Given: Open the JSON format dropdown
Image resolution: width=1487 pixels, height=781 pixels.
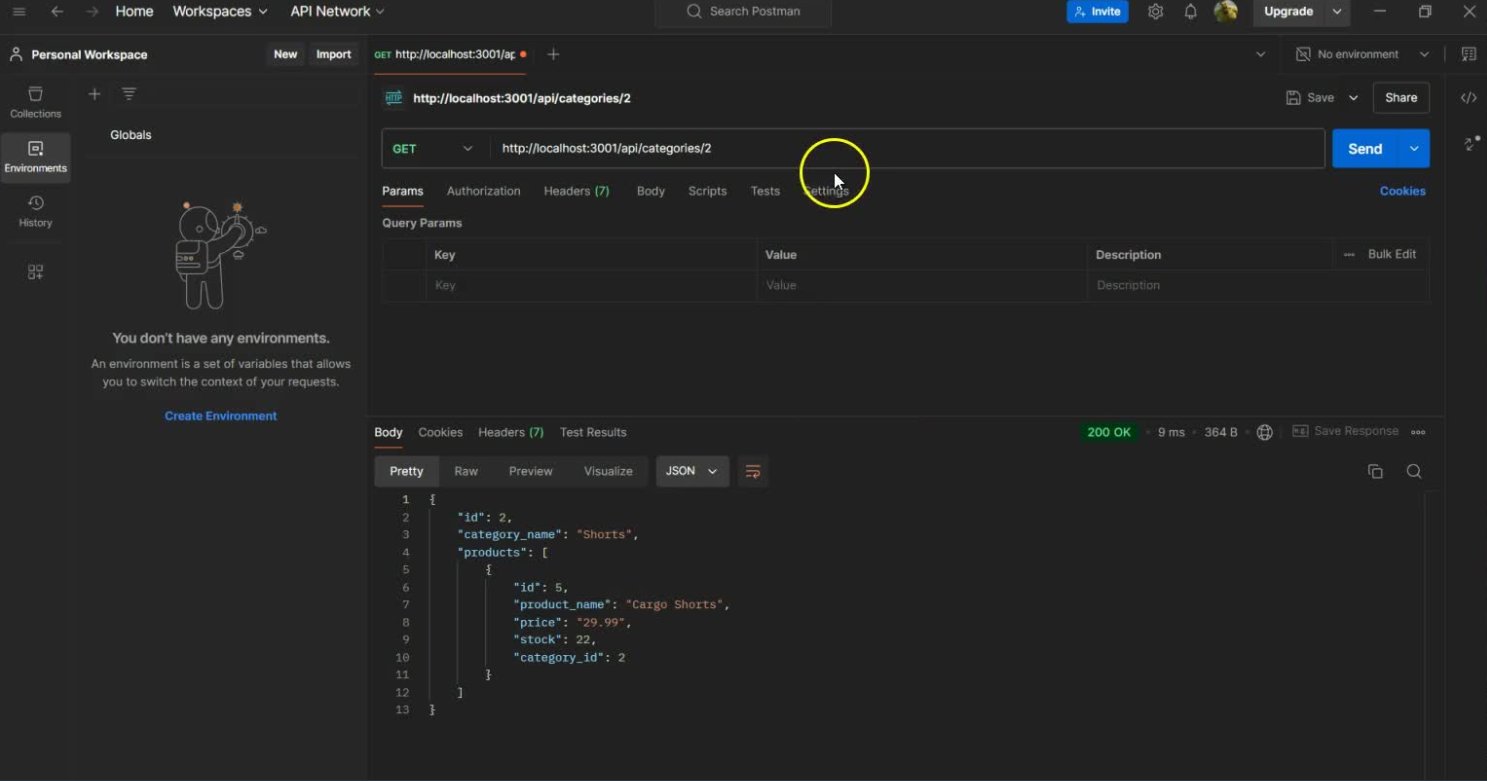Looking at the screenshot, I should click(692, 471).
